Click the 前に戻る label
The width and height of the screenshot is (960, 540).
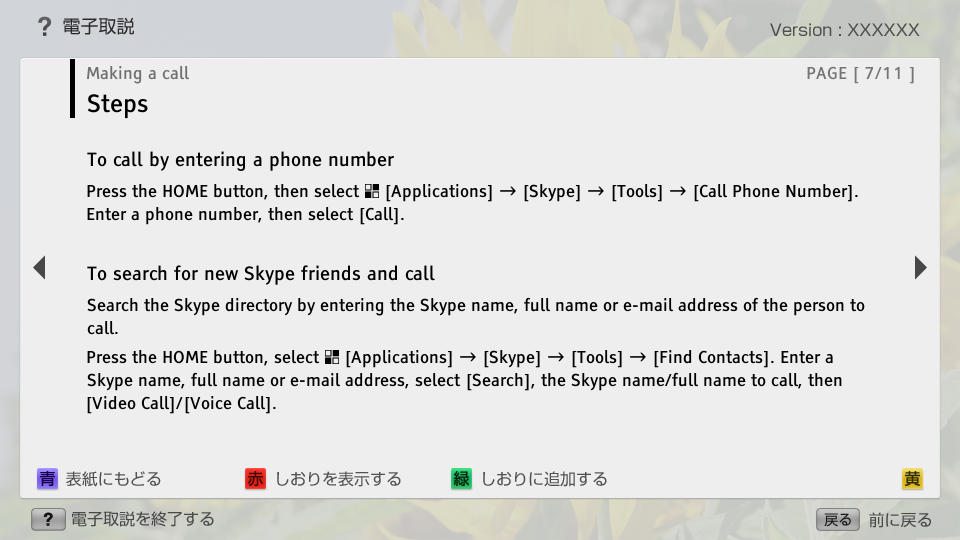pyautogui.click(x=900, y=519)
